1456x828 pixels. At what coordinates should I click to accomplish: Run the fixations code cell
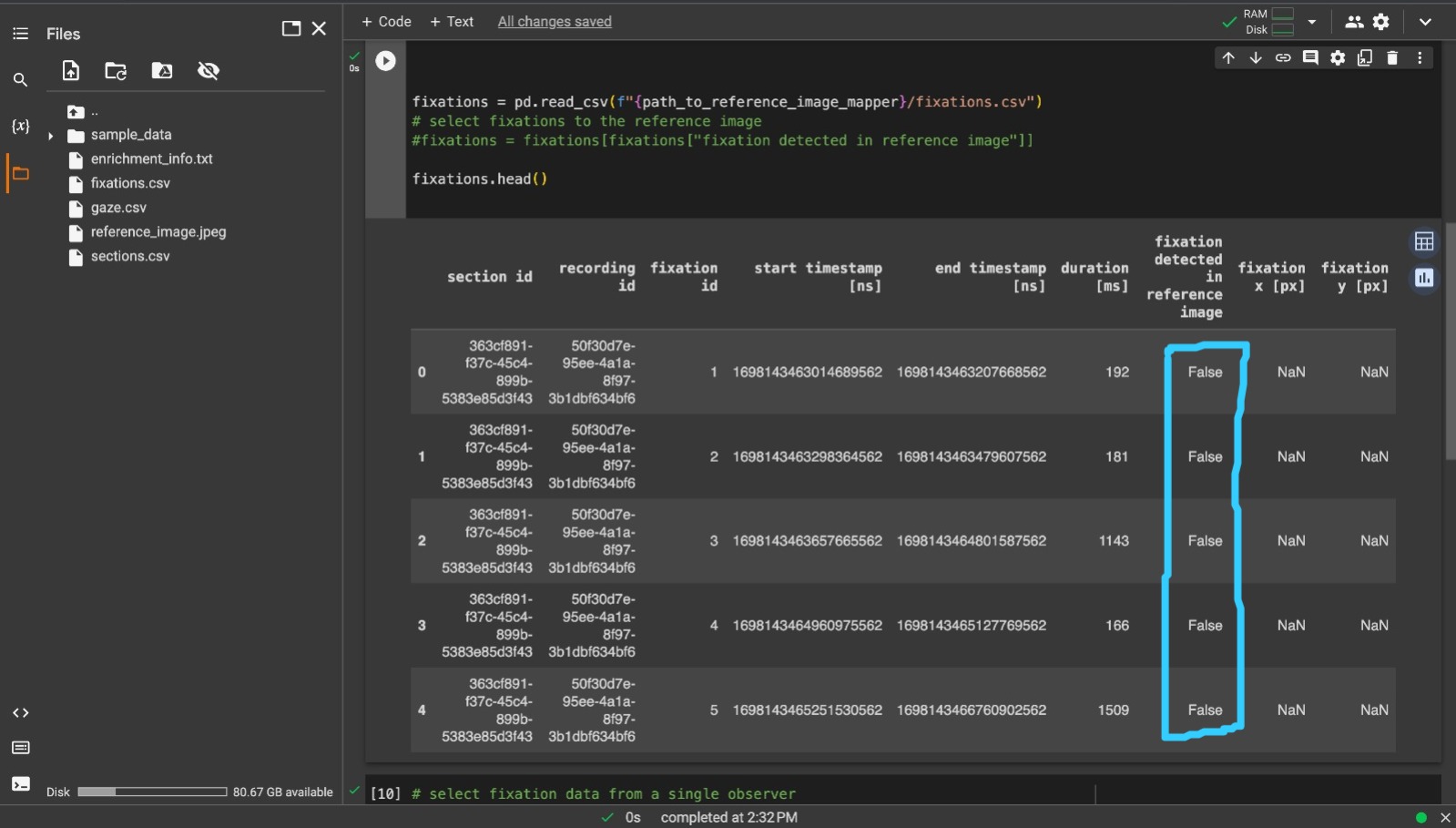pyautogui.click(x=386, y=61)
